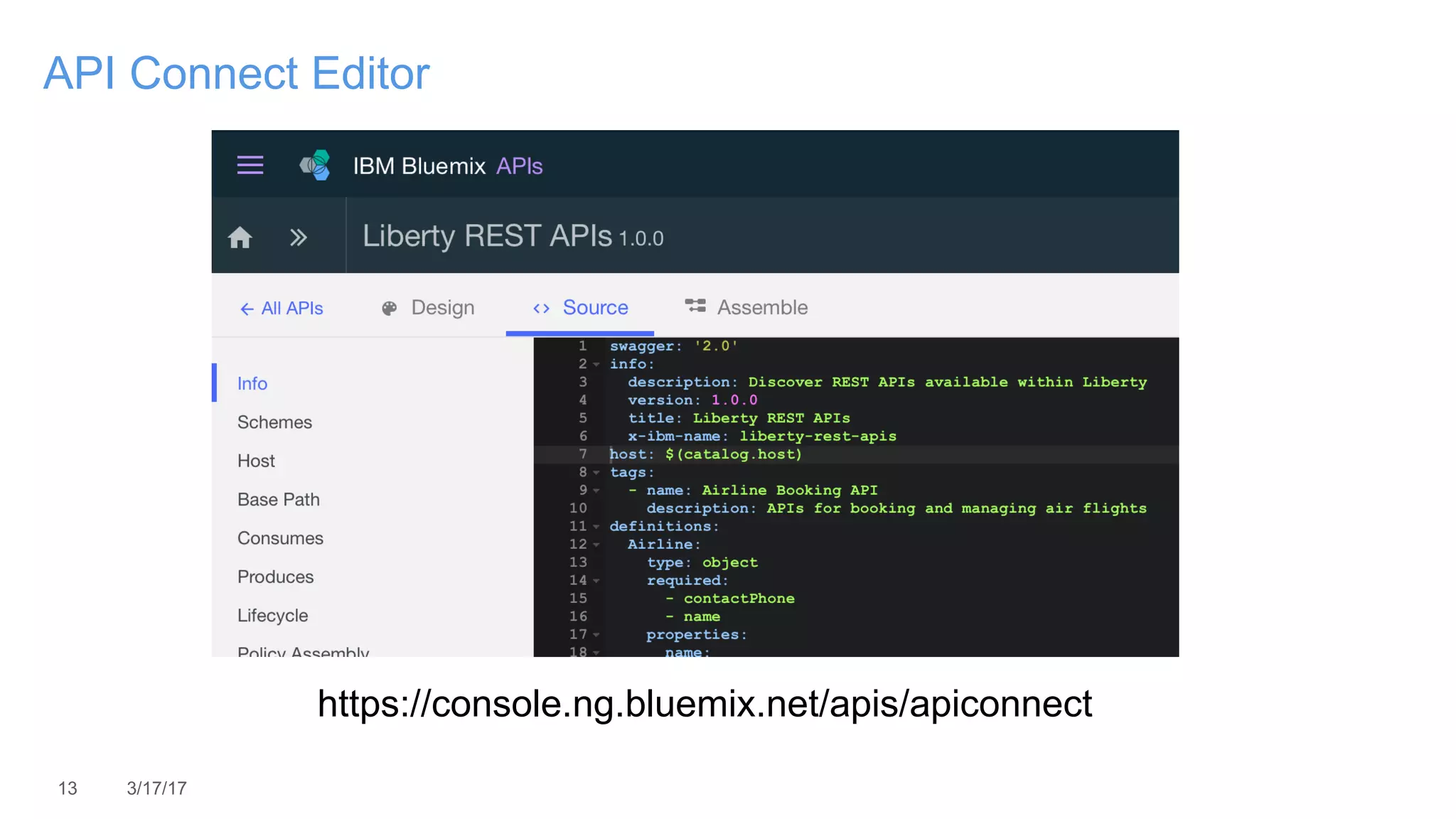Click the Liberty REST APIs 1.0.0 heading
This screenshot has width=1456, height=819.
tap(513, 236)
